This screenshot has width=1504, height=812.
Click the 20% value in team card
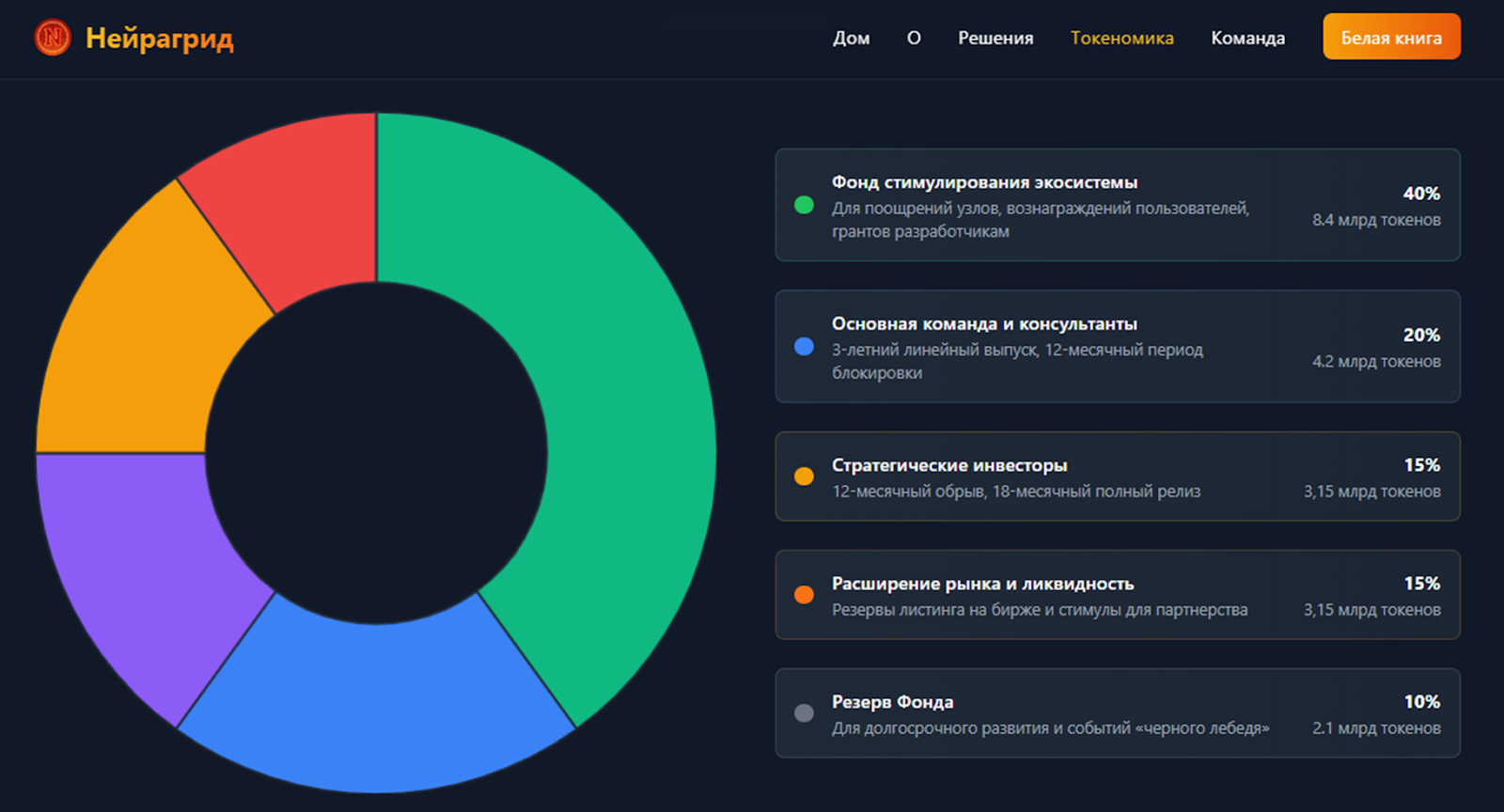[x=1420, y=336]
